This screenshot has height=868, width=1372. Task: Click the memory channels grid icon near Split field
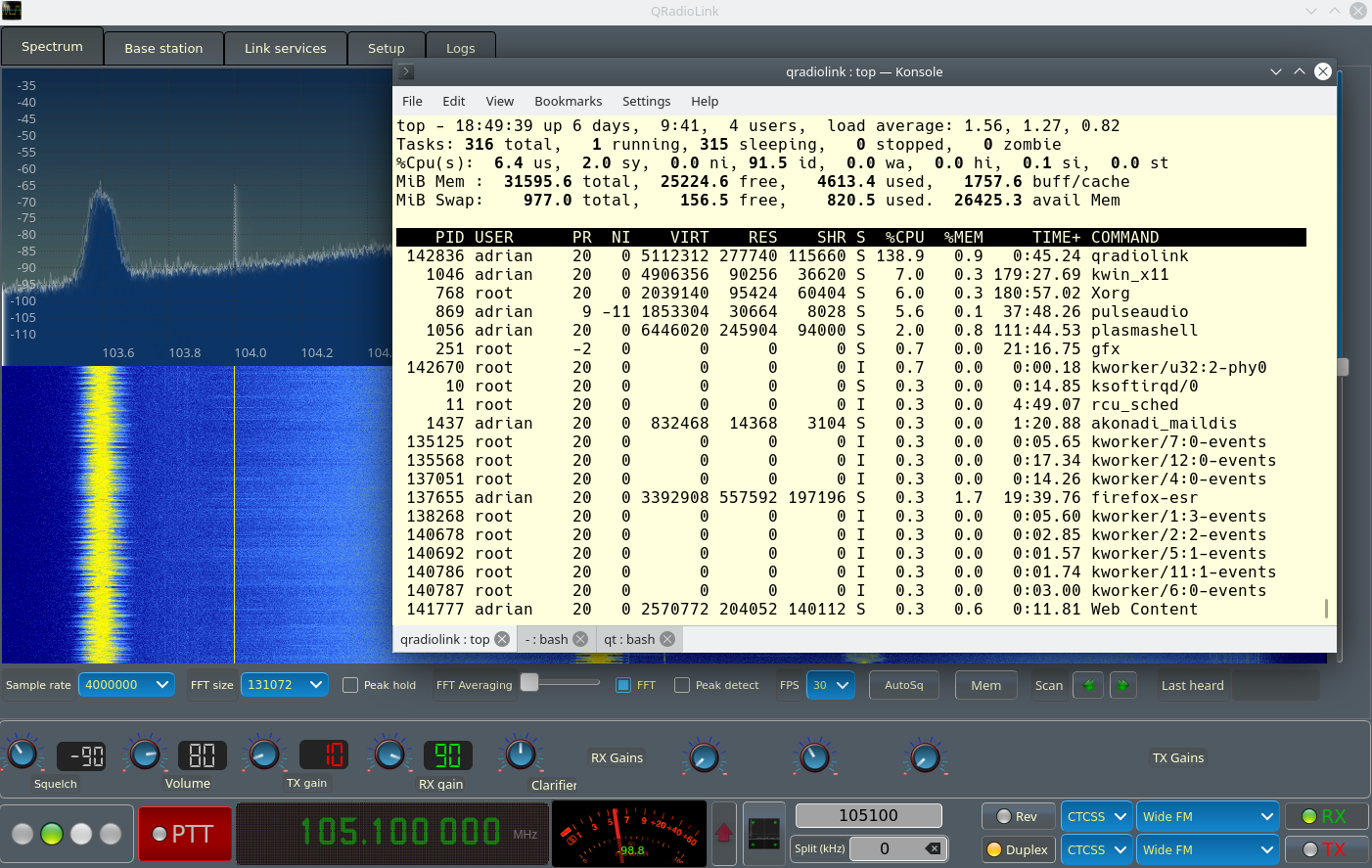tap(763, 834)
